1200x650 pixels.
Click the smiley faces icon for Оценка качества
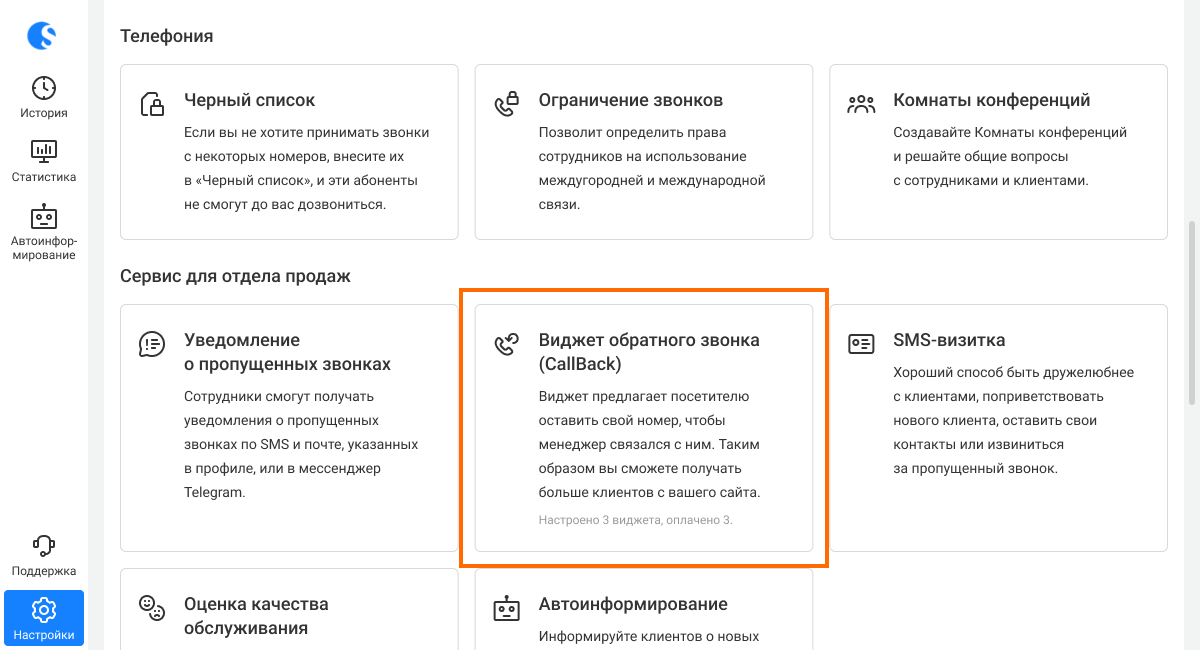tap(152, 608)
